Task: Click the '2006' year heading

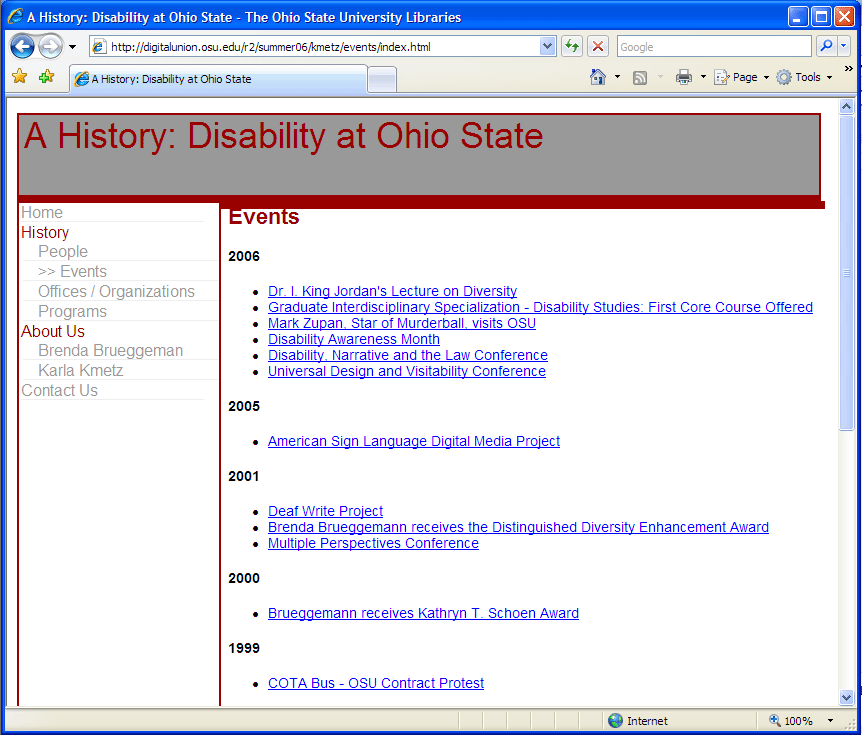Action: [x=244, y=256]
